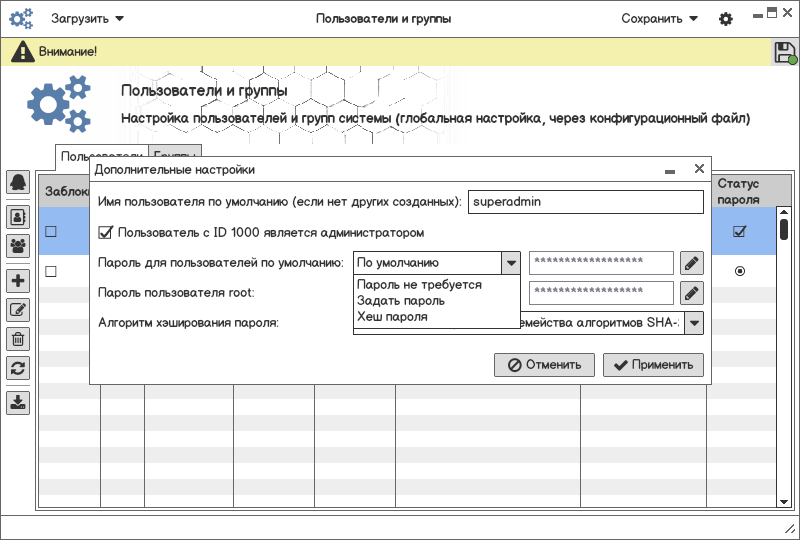The image size is (800, 540).
Task: Select the password status radio button
Action: pos(740,271)
